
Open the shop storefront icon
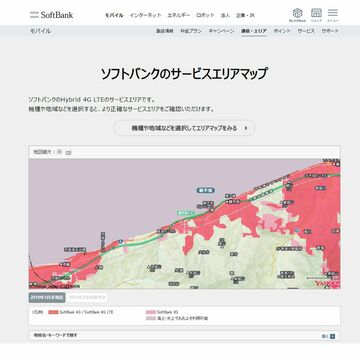[x=316, y=13]
